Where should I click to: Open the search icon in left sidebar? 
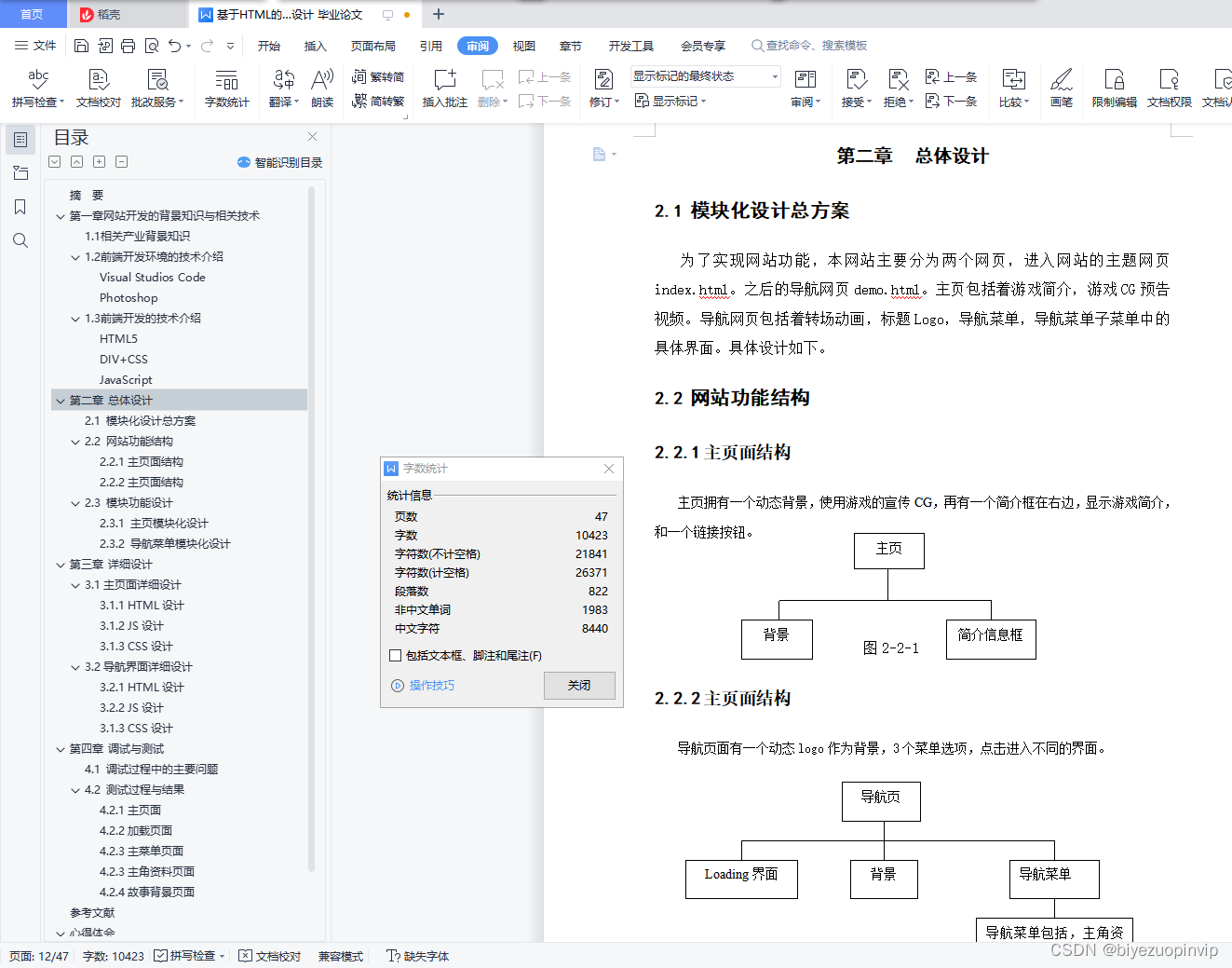[20, 239]
